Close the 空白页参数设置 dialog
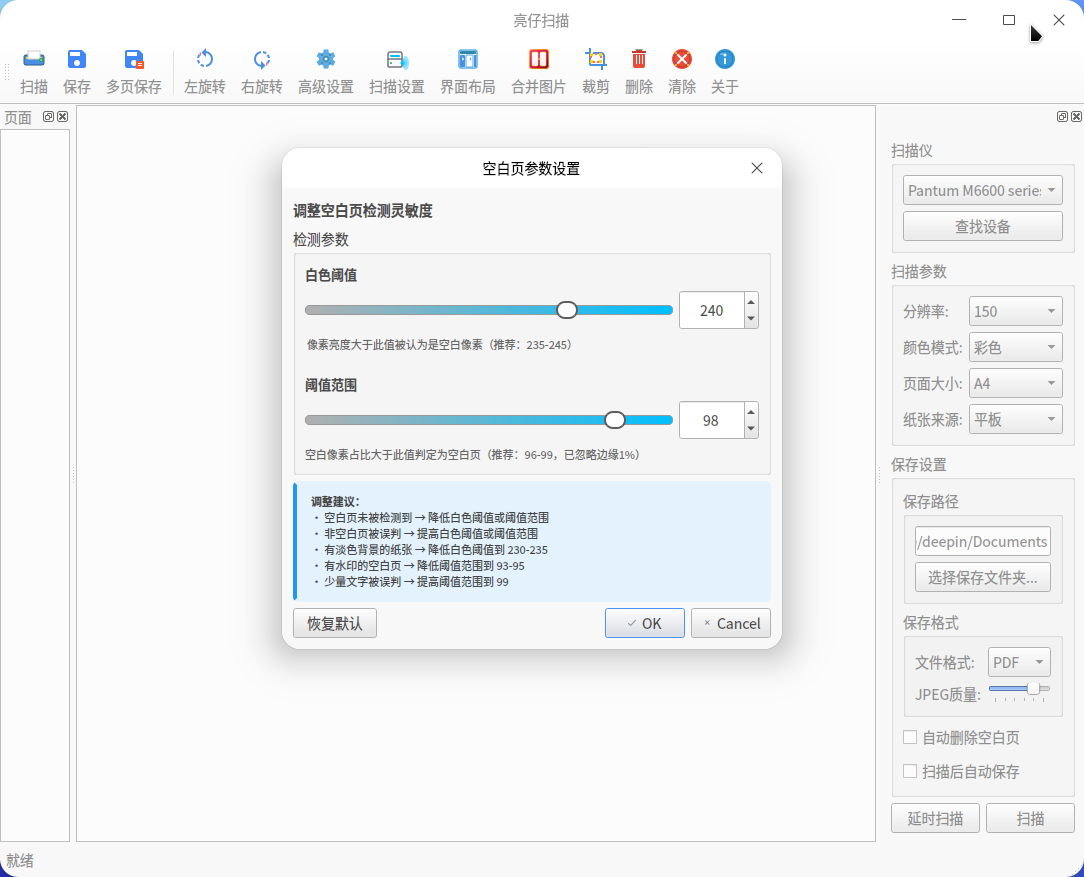Screen dimensions: 1084x877 pos(757,169)
